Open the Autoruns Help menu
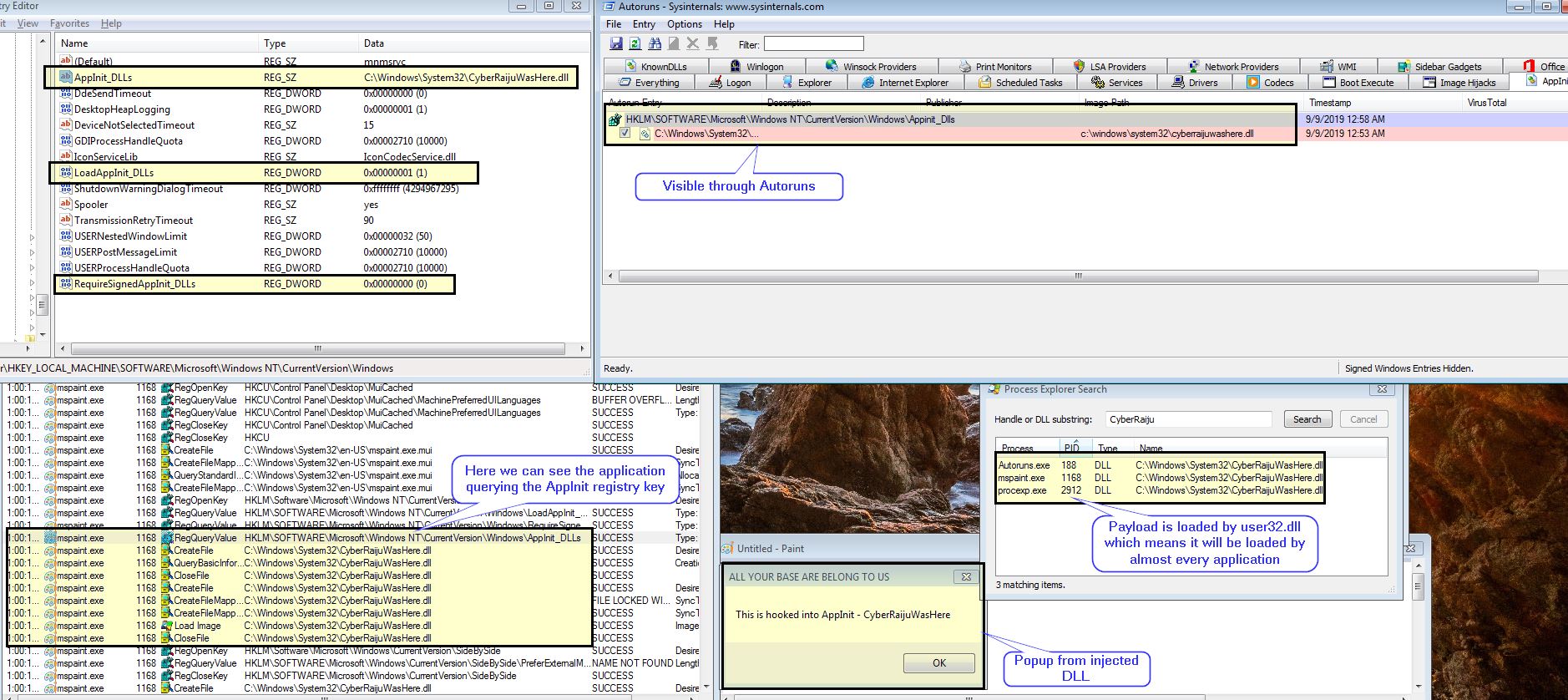Viewport: 1568px width, 700px height. point(724,24)
